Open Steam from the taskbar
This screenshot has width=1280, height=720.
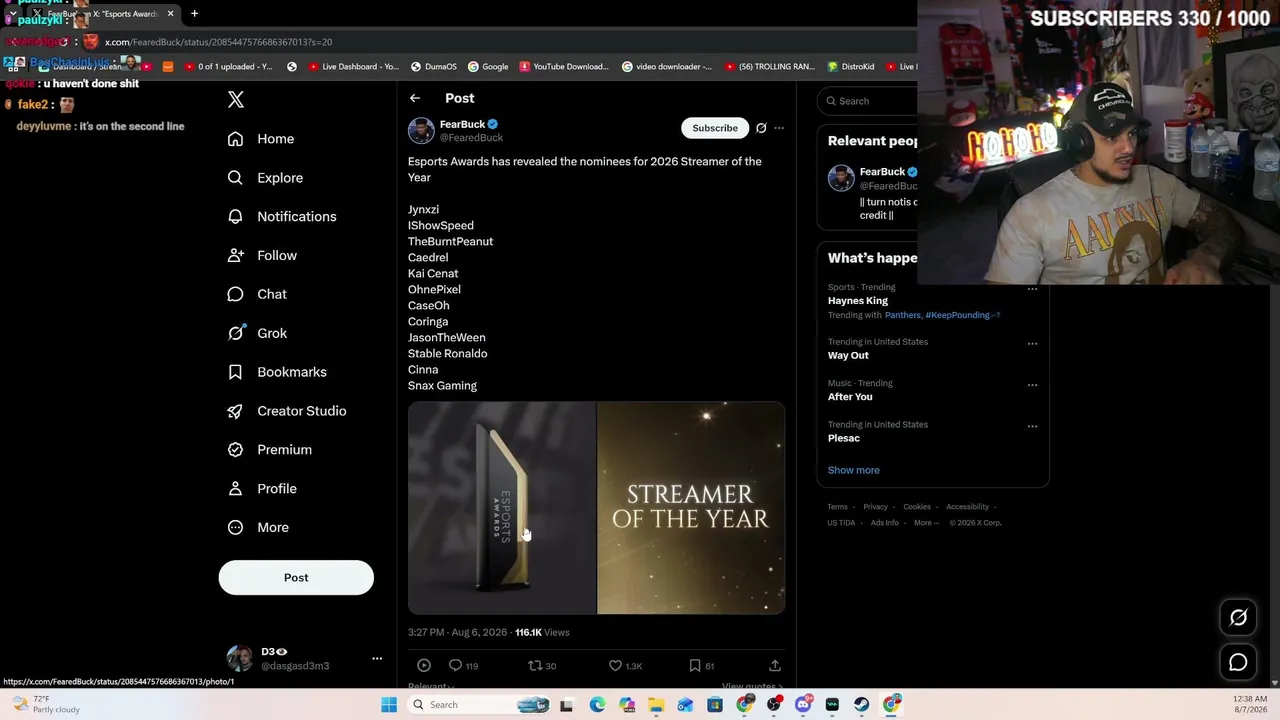click(x=862, y=705)
